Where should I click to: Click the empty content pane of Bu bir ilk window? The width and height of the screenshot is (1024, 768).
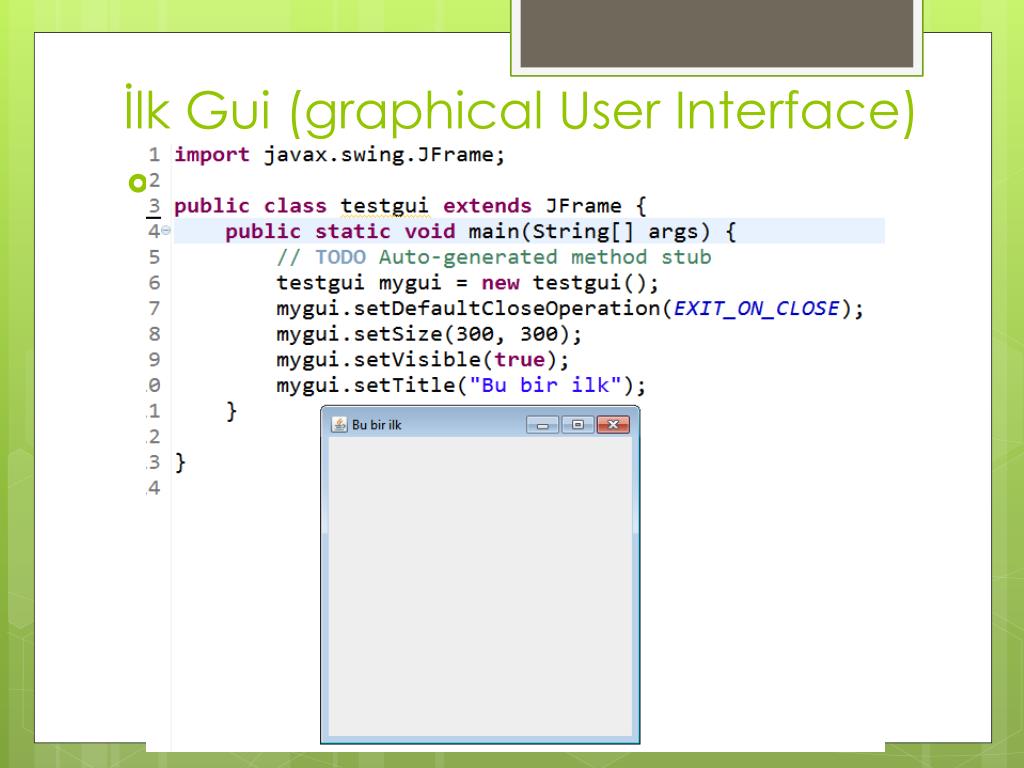coord(480,586)
